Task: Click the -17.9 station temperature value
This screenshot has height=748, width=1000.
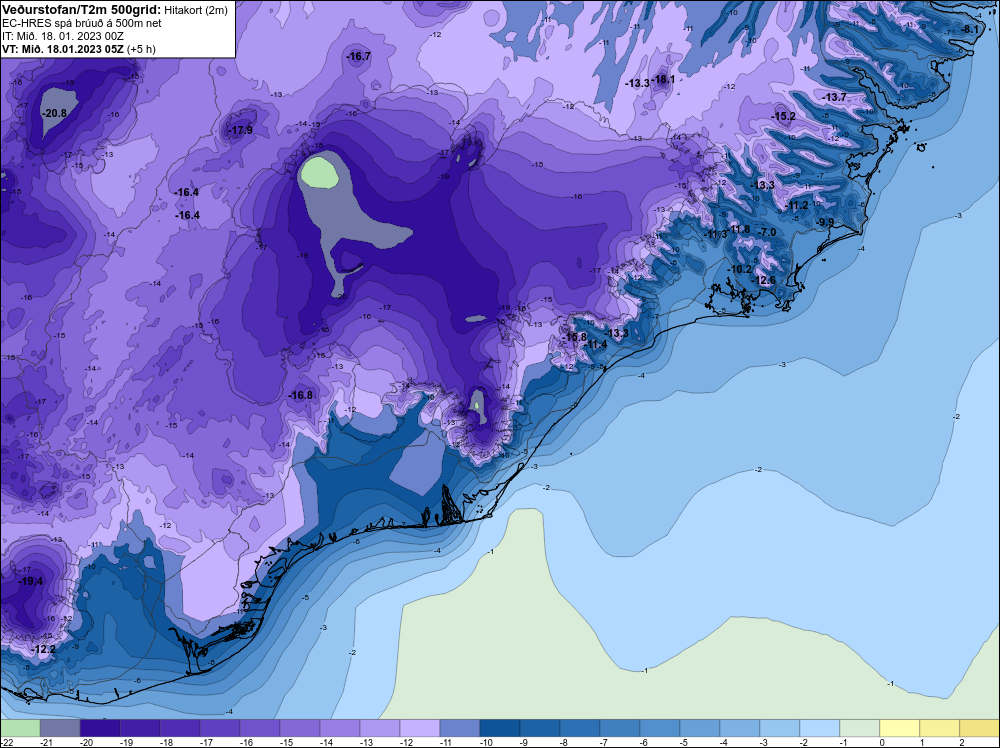Action: (240, 130)
